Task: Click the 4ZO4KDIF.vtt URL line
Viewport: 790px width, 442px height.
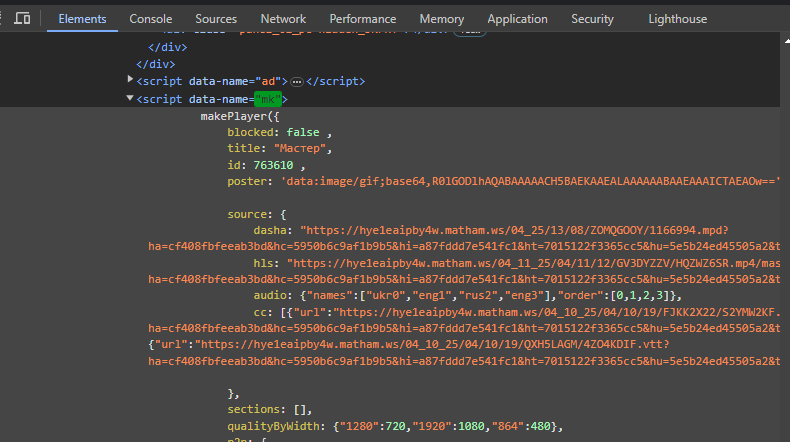Action: [x=409, y=344]
